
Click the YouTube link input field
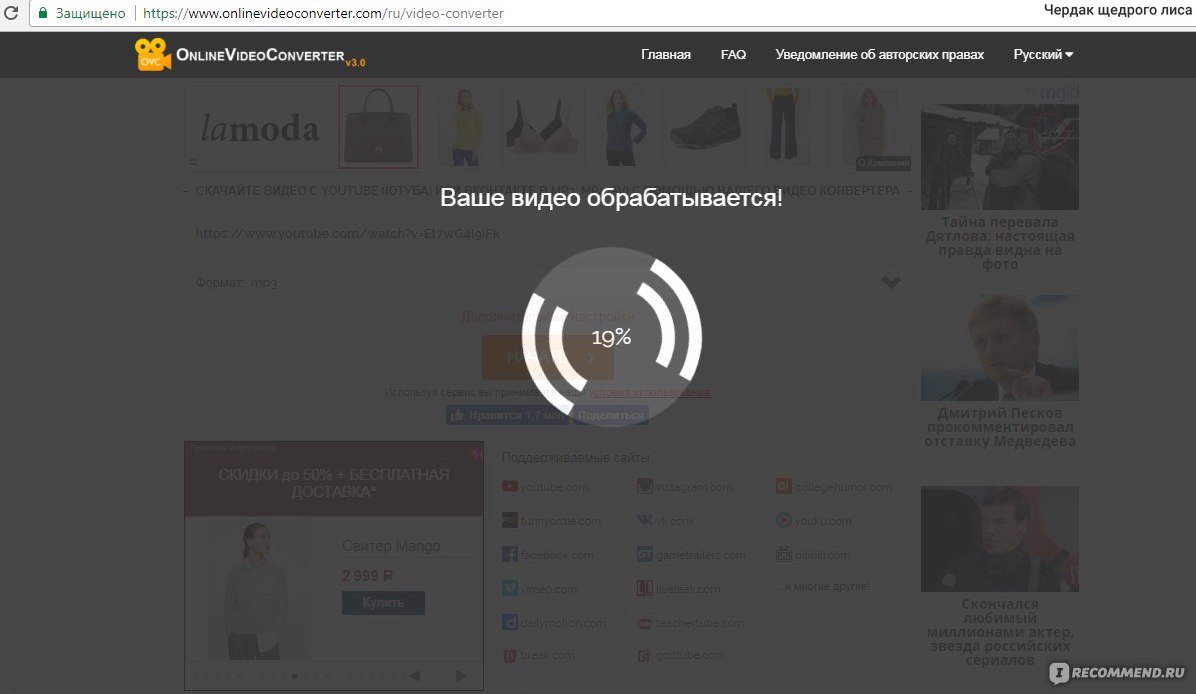(548, 233)
